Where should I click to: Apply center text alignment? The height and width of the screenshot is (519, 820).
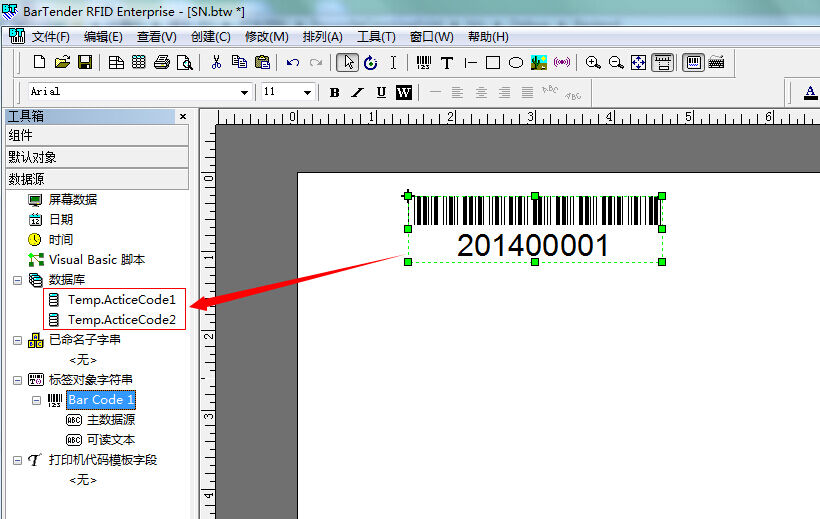tap(481, 93)
